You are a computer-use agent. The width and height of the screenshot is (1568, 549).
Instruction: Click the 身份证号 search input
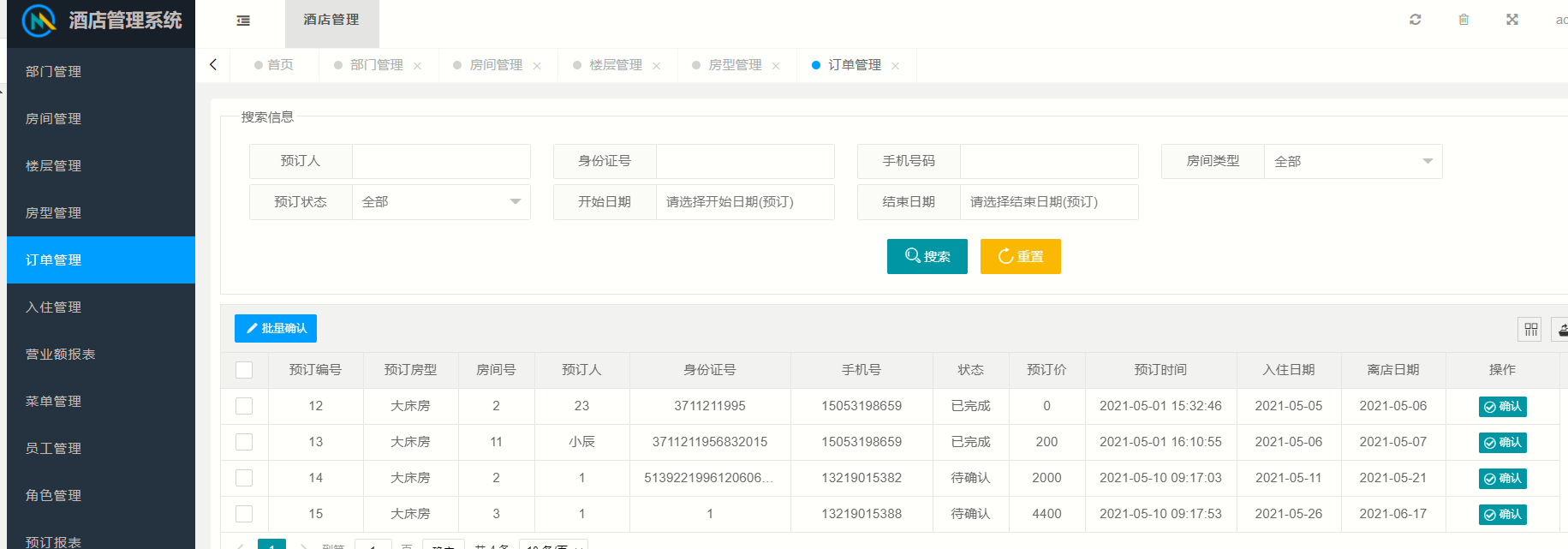pyautogui.click(x=745, y=161)
